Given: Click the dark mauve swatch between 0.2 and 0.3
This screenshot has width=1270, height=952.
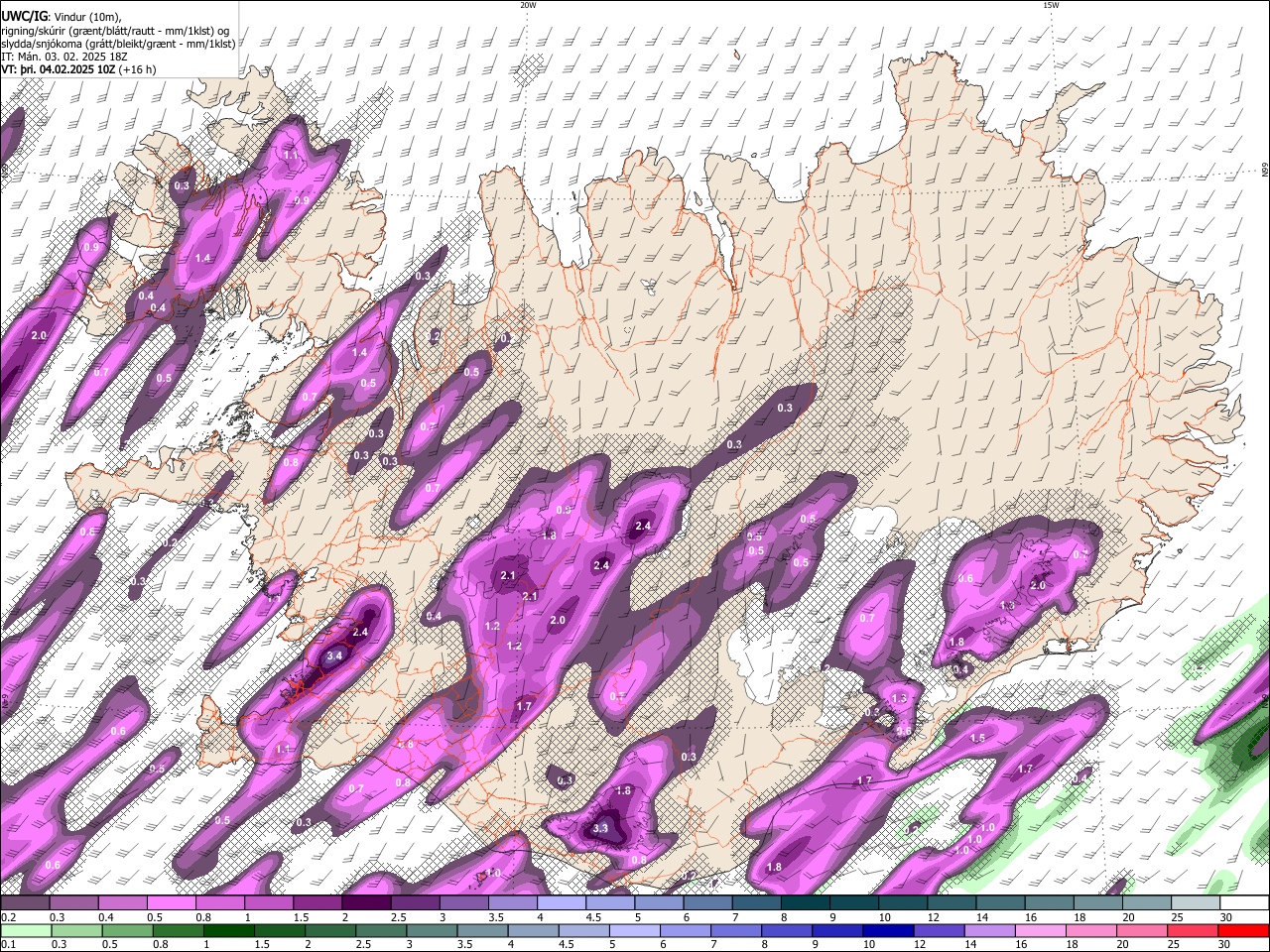Looking at the screenshot, I should click(25, 903).
